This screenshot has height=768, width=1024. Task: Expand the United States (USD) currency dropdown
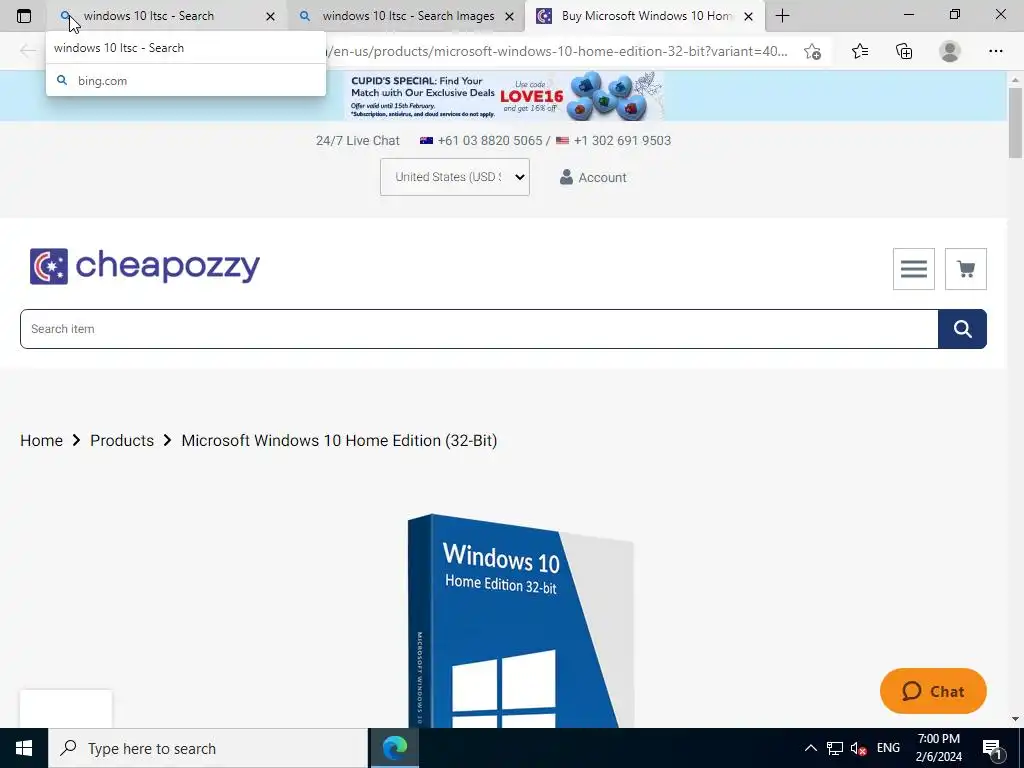coord(455,177)
